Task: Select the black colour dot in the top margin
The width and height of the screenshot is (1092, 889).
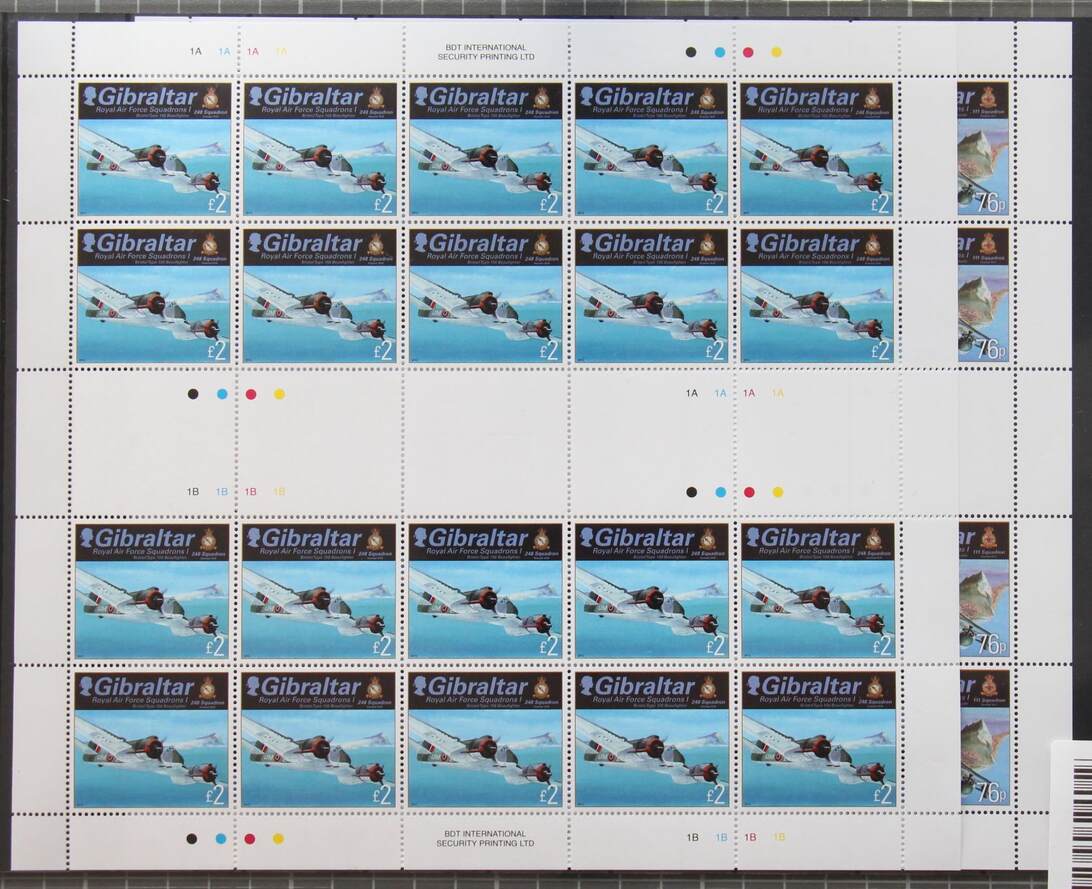Action: [x=691, y=52]
